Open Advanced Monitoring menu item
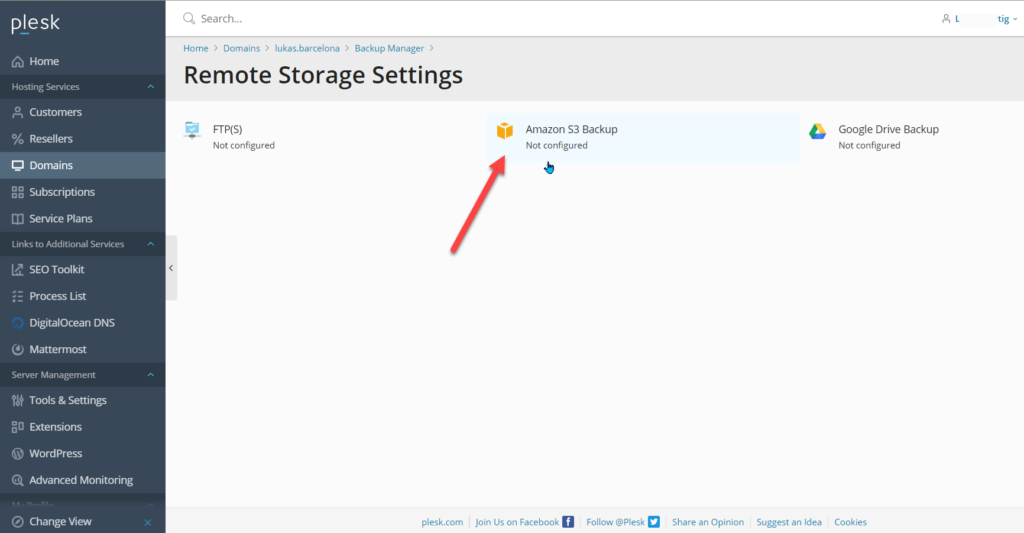The image size is (1024, 533). tap(82, 480)
